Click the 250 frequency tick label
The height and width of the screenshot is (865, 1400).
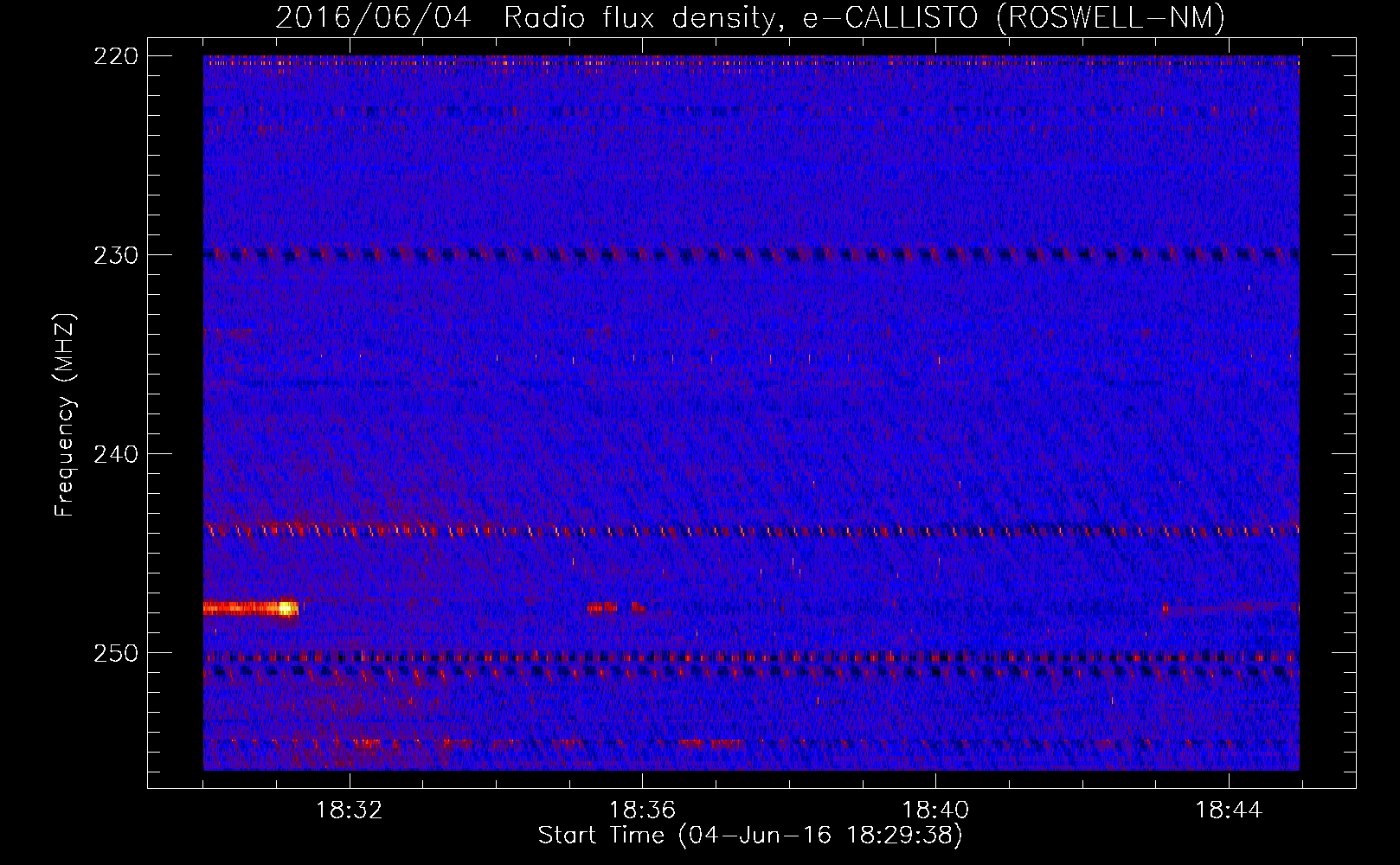pyautogui.click(x=115, y=653)
